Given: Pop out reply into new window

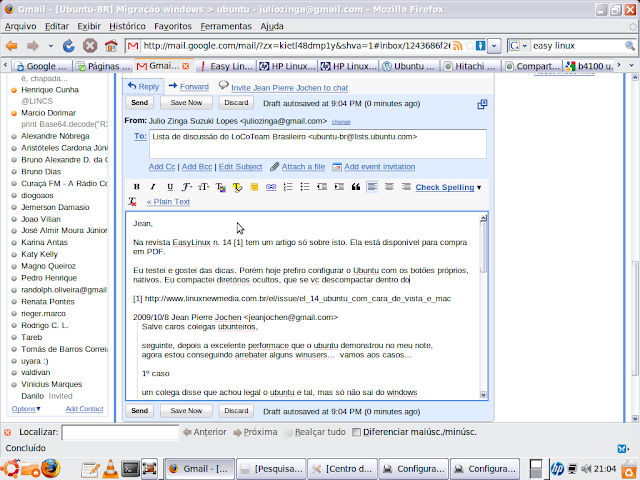Looking at the screenshot, I should (482, 103).
